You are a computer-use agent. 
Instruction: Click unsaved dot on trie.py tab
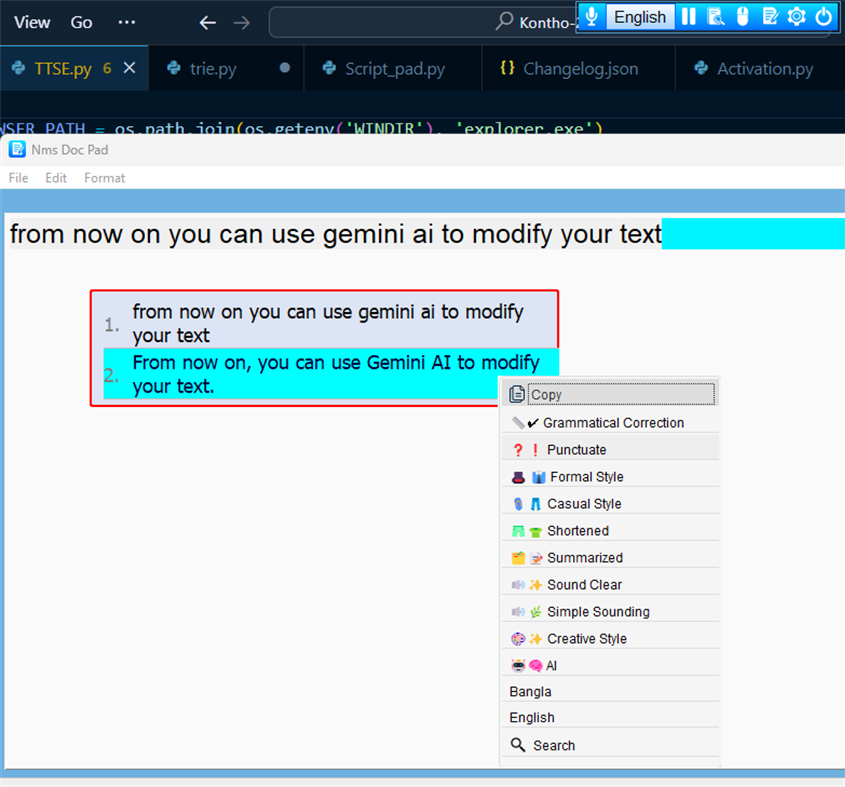click(285, 68)
